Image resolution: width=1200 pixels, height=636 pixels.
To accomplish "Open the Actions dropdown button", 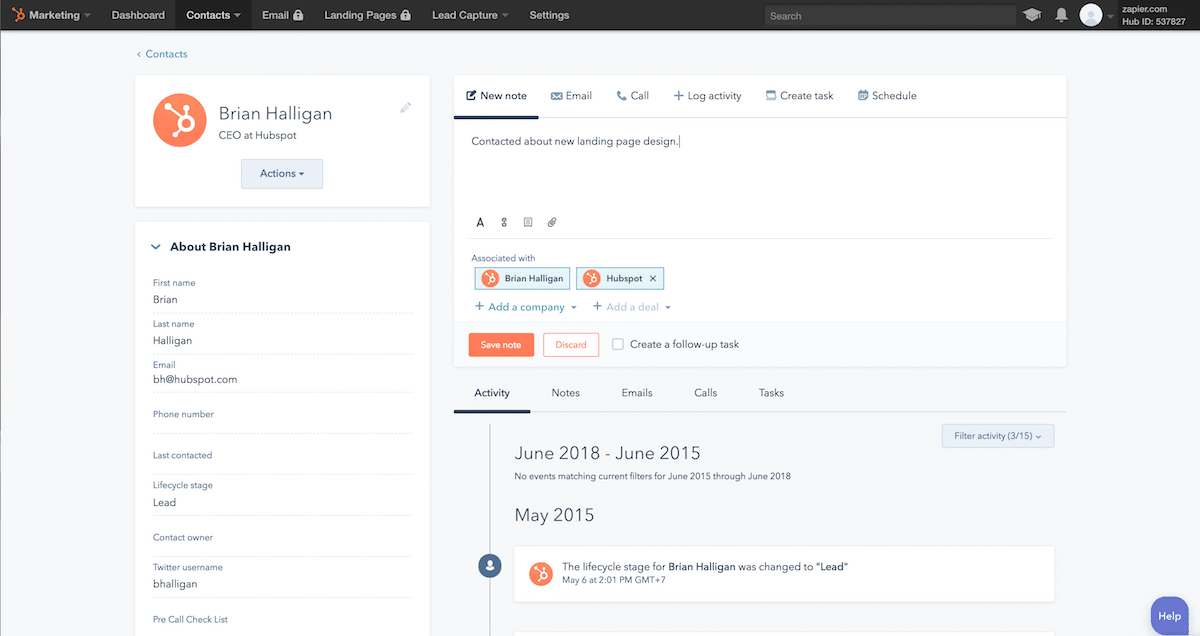I will point(282,173).
